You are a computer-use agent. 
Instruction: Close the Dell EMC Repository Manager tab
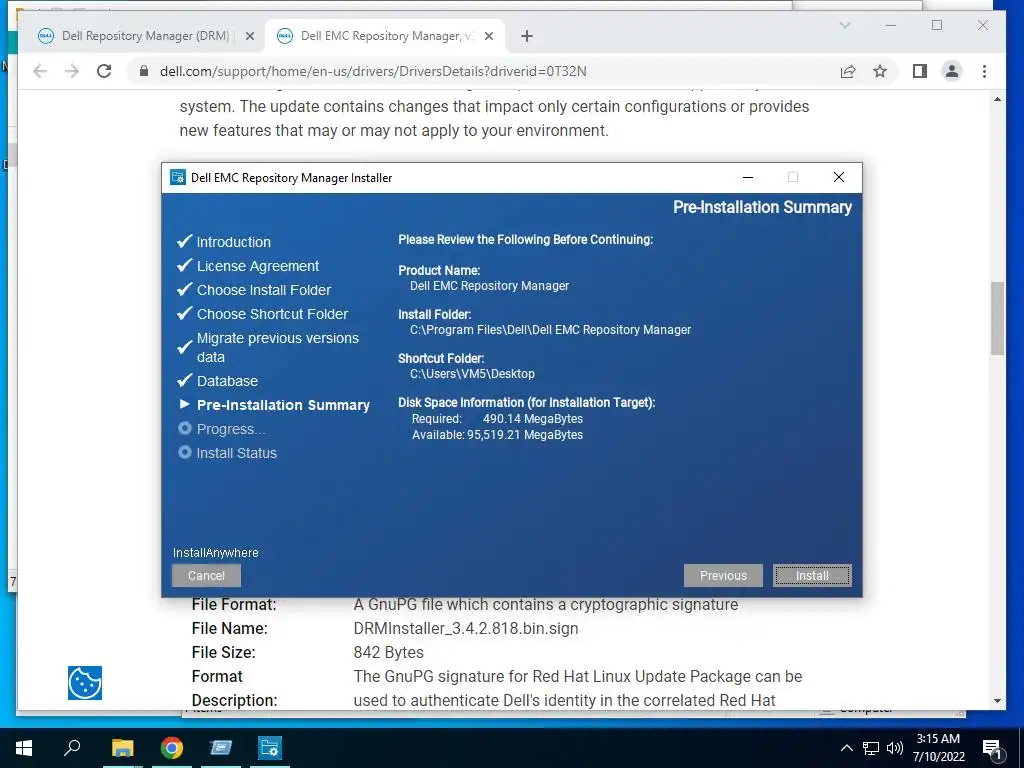click(488, 36)
